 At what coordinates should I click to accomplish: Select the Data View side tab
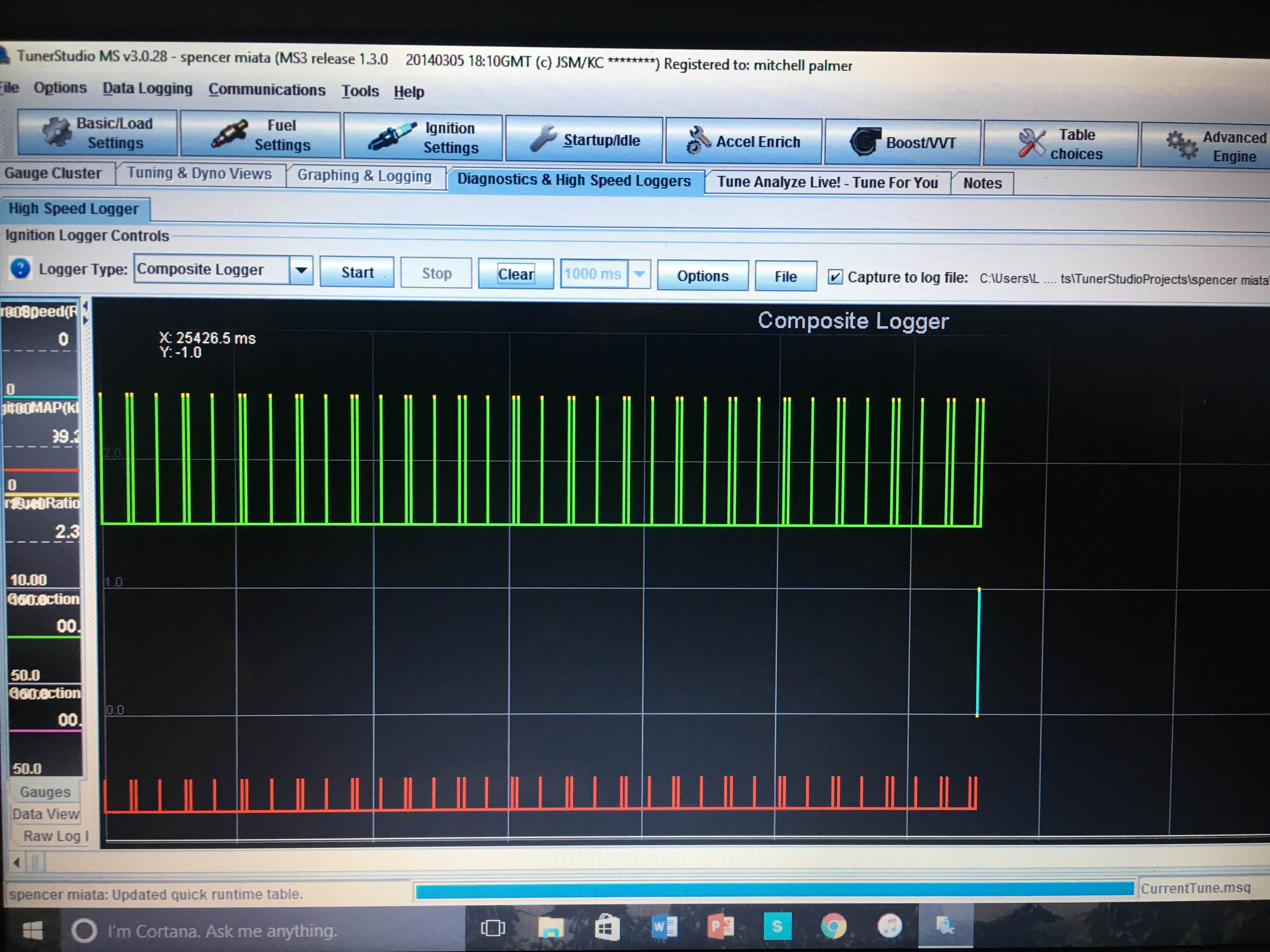coord(46,814)
